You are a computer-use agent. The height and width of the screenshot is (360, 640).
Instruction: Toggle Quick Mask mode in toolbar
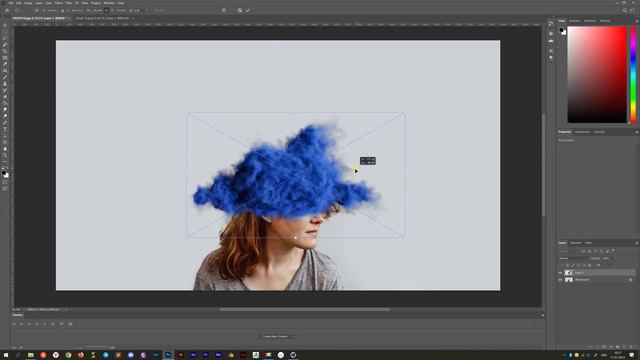click(x=5, y=182)
